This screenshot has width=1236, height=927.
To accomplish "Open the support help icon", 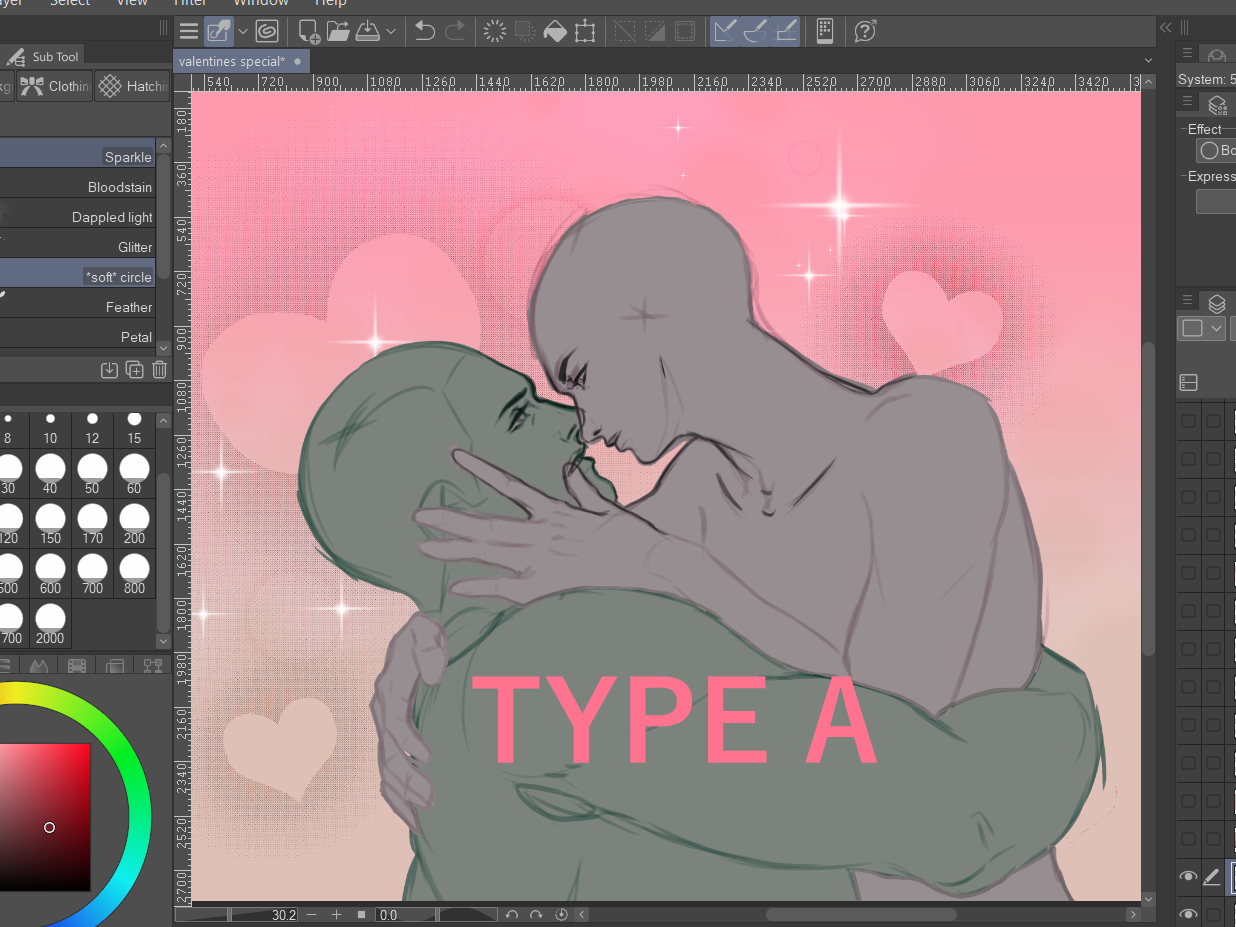I will pyautogui.click(x=865, y=32).
